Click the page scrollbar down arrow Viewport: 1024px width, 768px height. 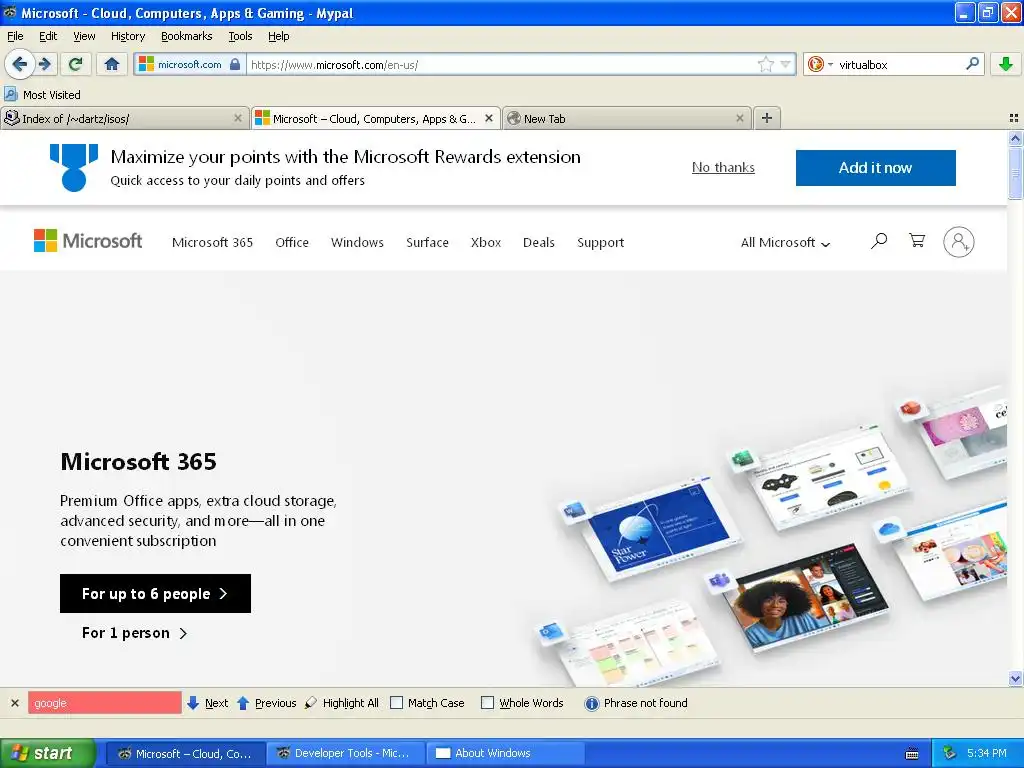[1015, 679]
